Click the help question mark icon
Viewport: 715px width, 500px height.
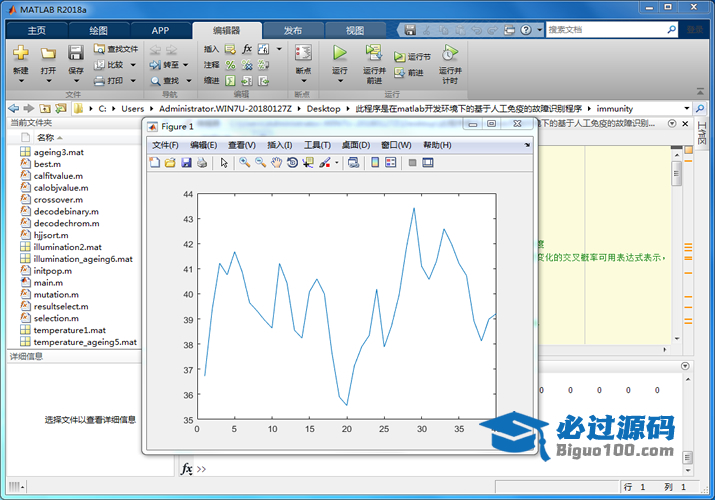(x=526, y=30)
